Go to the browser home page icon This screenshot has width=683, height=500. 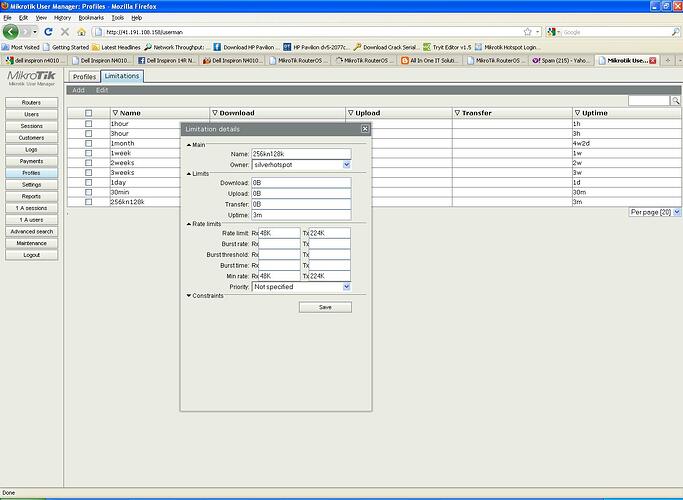(x=82, y=32)
